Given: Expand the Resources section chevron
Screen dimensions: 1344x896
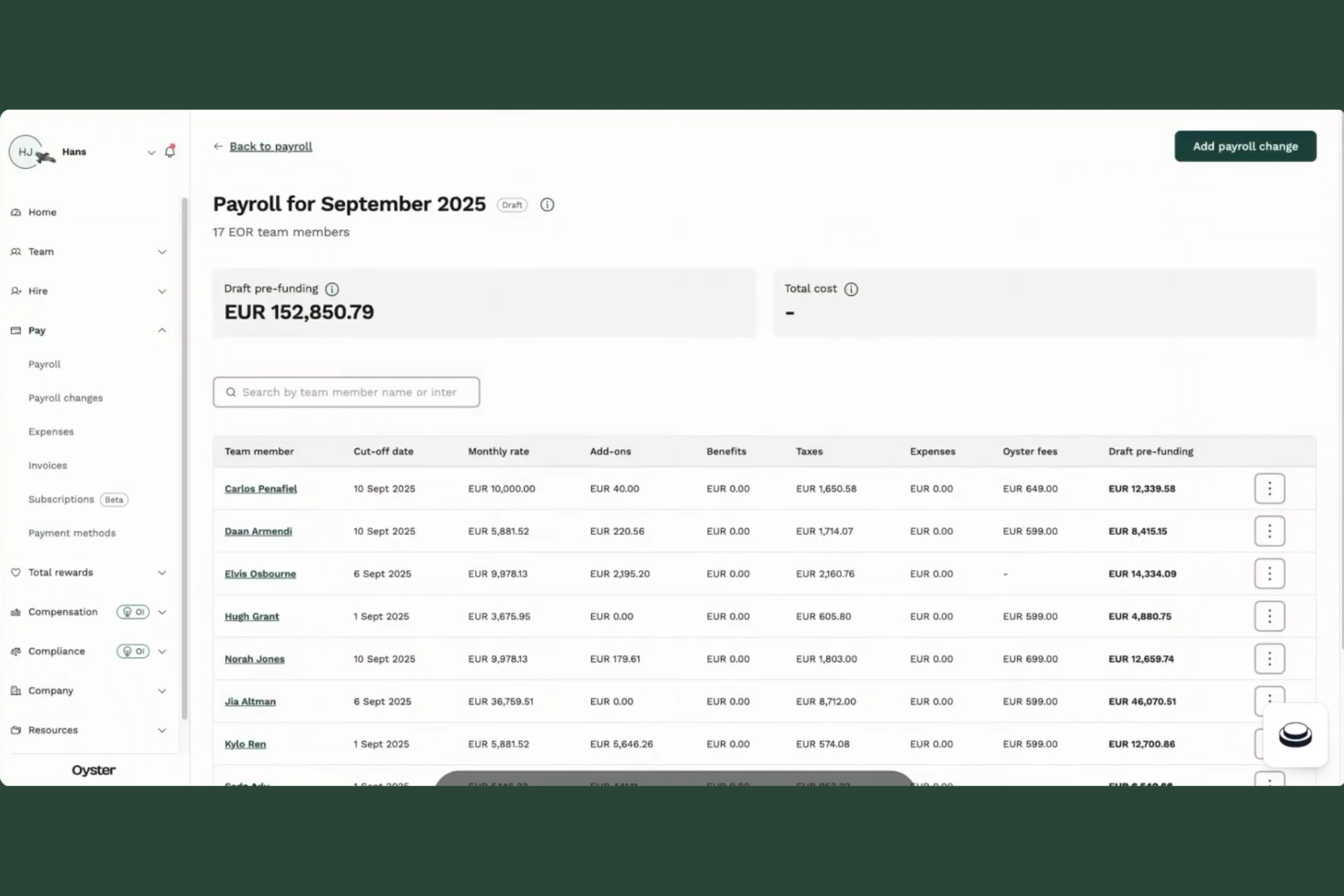Looking at the screenshot, I should (x=162, y=730).
